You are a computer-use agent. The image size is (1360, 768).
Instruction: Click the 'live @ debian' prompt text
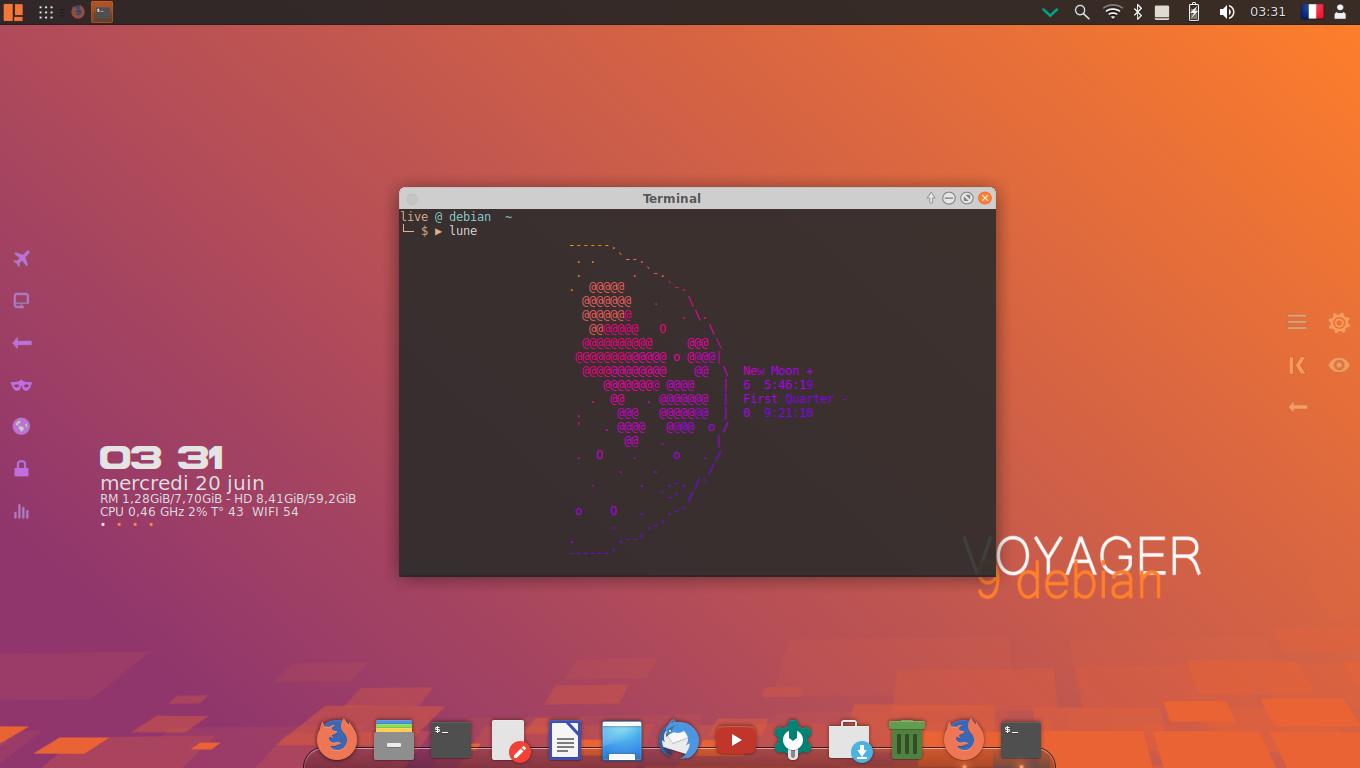click(x=446, y=217)
